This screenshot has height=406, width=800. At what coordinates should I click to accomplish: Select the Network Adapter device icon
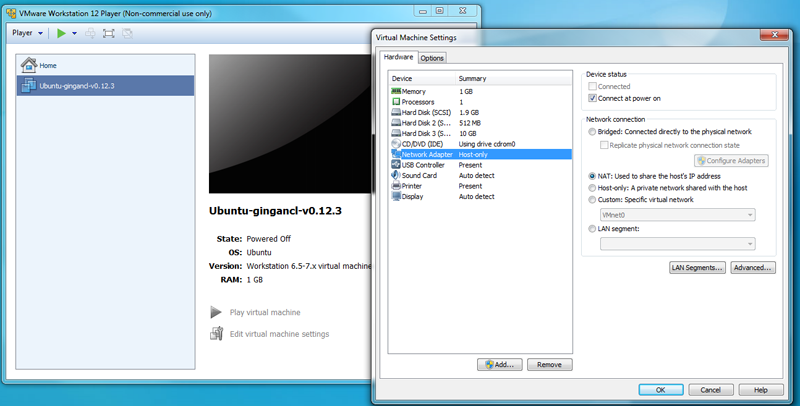coord(396,154)
